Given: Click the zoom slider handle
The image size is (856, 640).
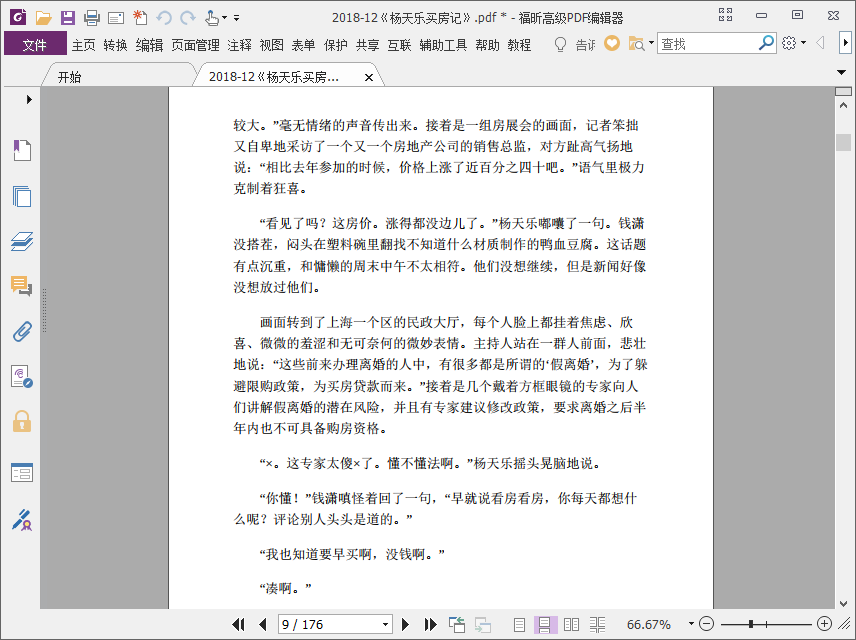Looking at the screenshot, I should coord(751,624).
